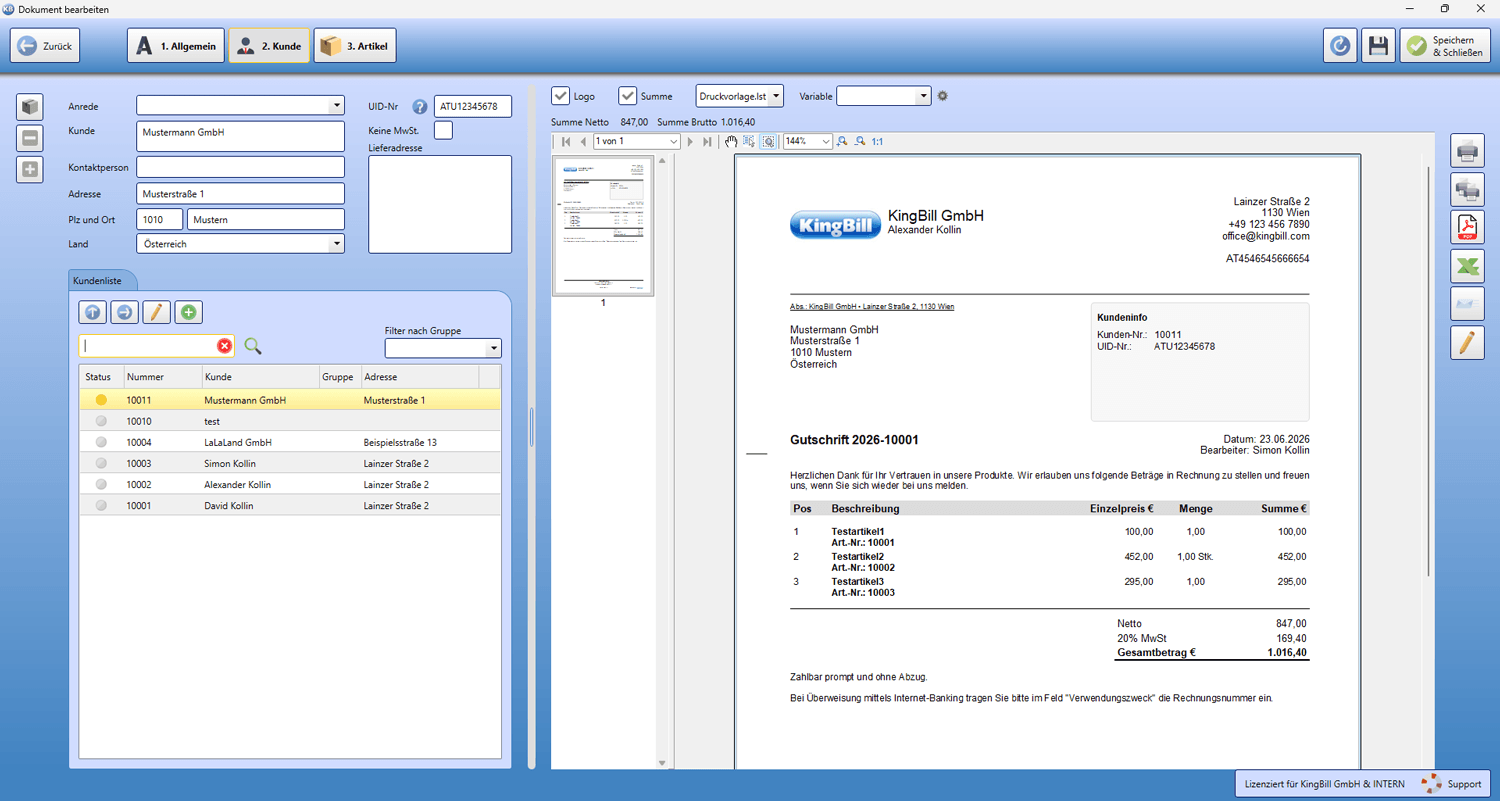The height and width of the screenshot is (801, 1500).
Task: Sort customer list by Adresse column
Action: tap(419, 377)
